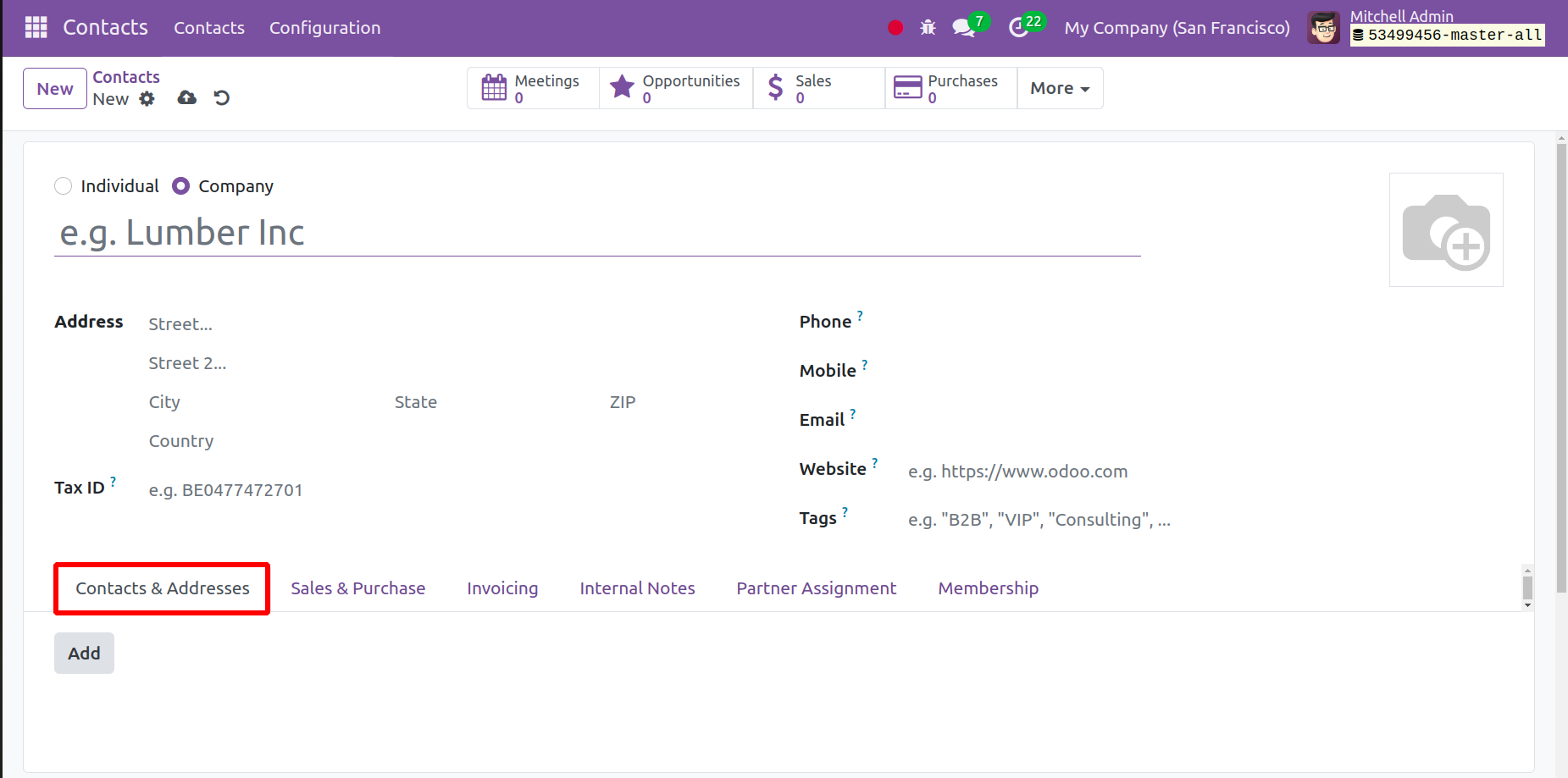This screenshot has height=778, width=1568.
Task: Open the company switcher My Company (San Francisco)
Action: [x=1177, y=28]
